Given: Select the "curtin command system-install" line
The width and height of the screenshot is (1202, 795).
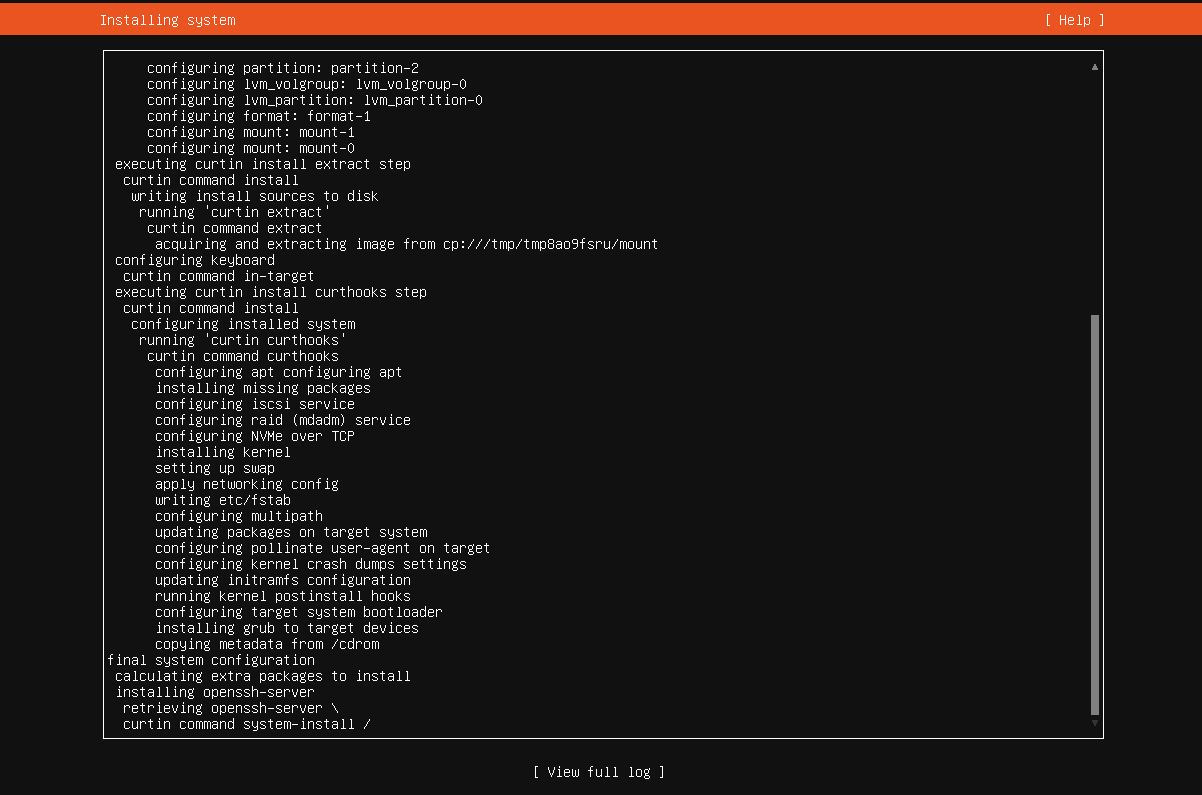Looking at the screenshot, I should point(246,724).
